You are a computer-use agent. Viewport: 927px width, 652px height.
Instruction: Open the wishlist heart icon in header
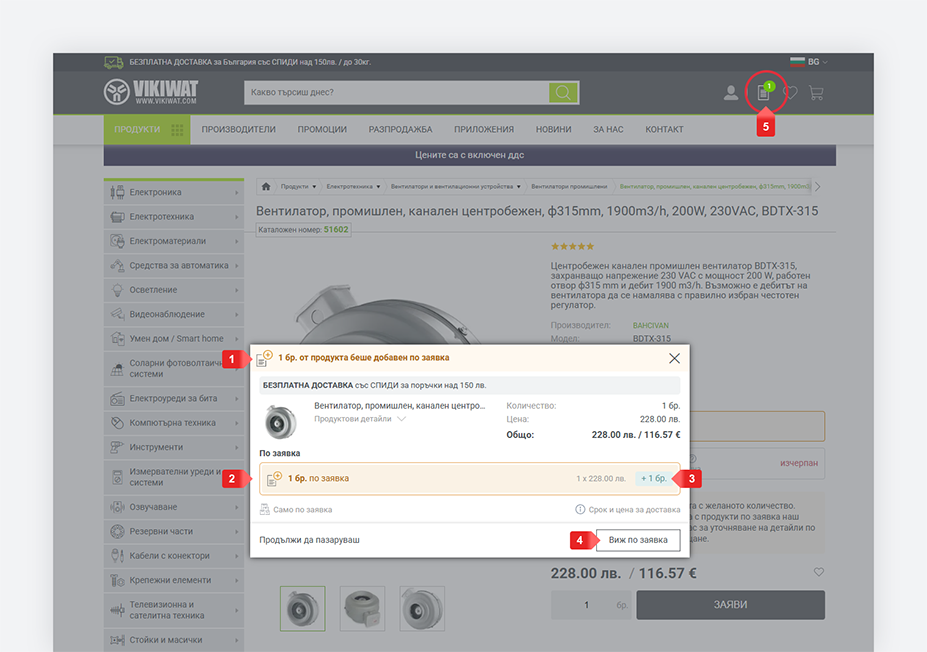[x=791, y=93]
